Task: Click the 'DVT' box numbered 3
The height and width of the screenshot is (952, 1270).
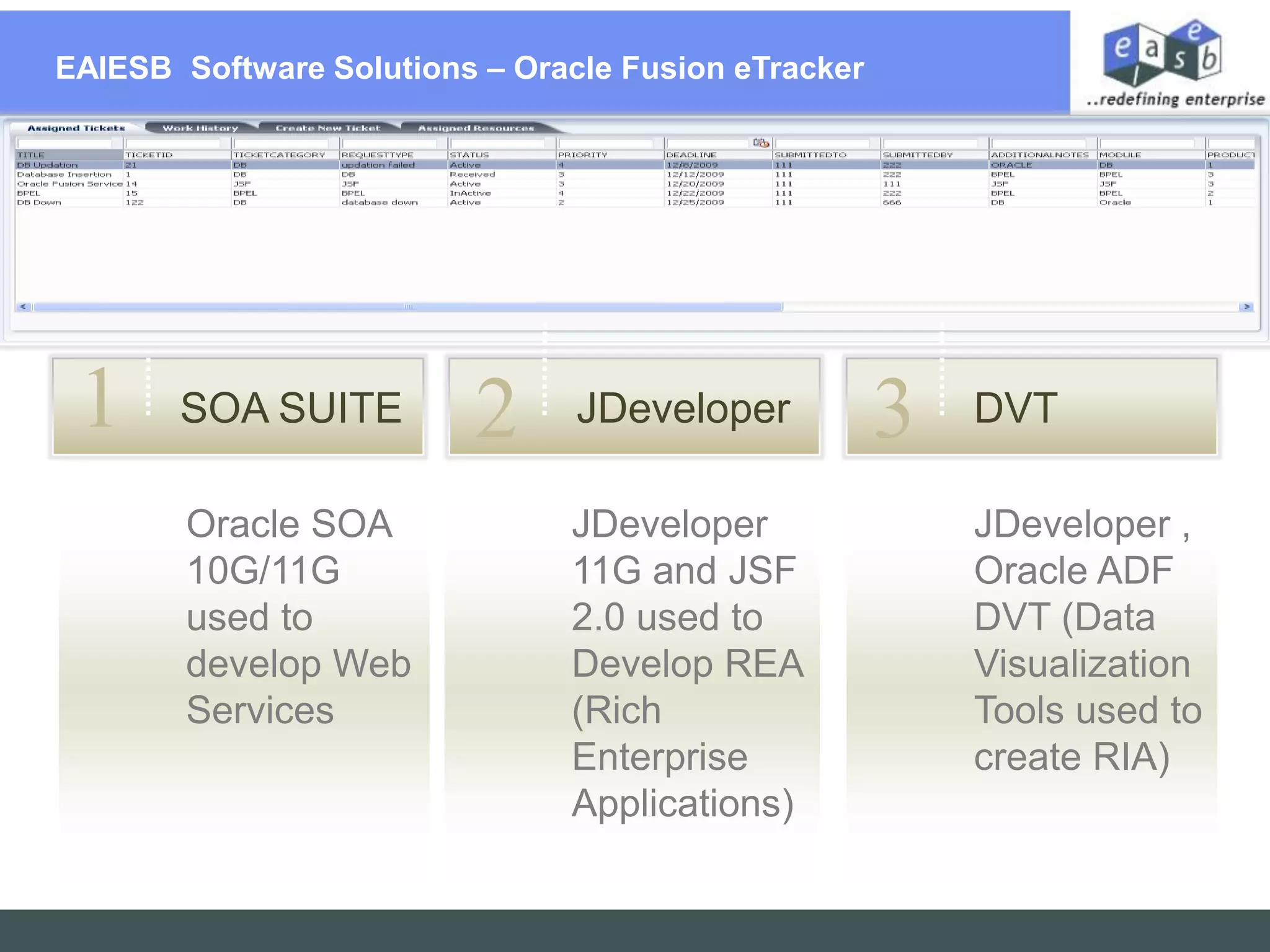Action: coord(1032,407)
